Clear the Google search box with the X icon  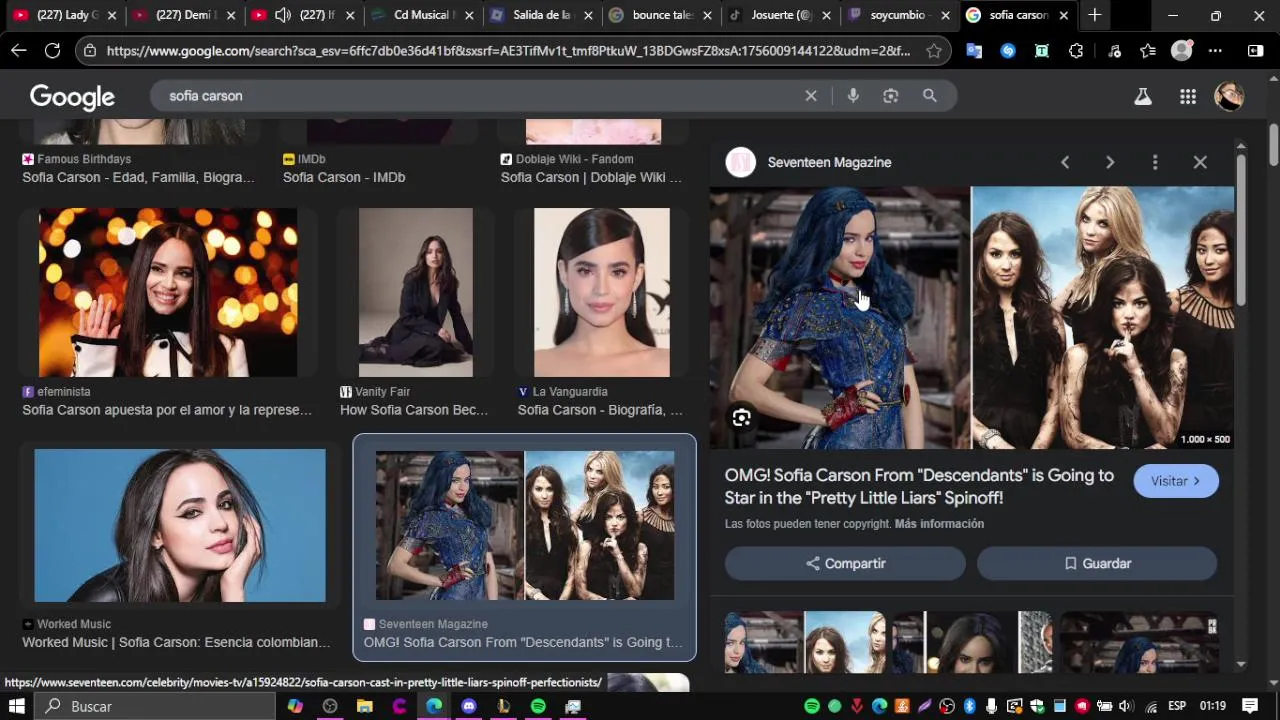click(811, 96)
